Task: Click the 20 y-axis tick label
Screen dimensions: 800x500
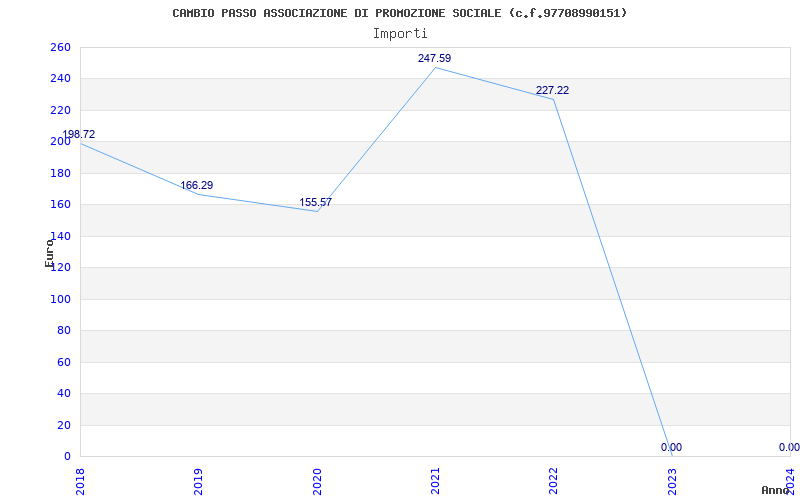Action: point(63,425)
